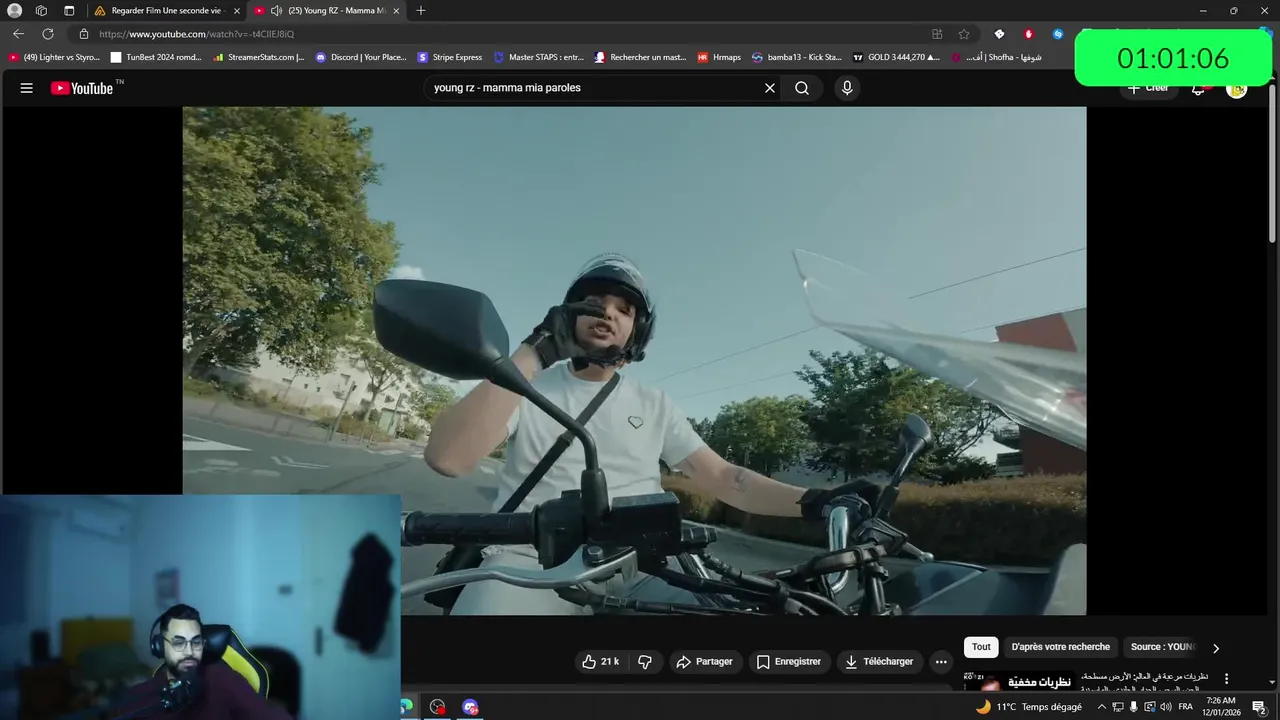Close the Regarder Film tab
Screen dimensions: 1280x720
(237, 10)
